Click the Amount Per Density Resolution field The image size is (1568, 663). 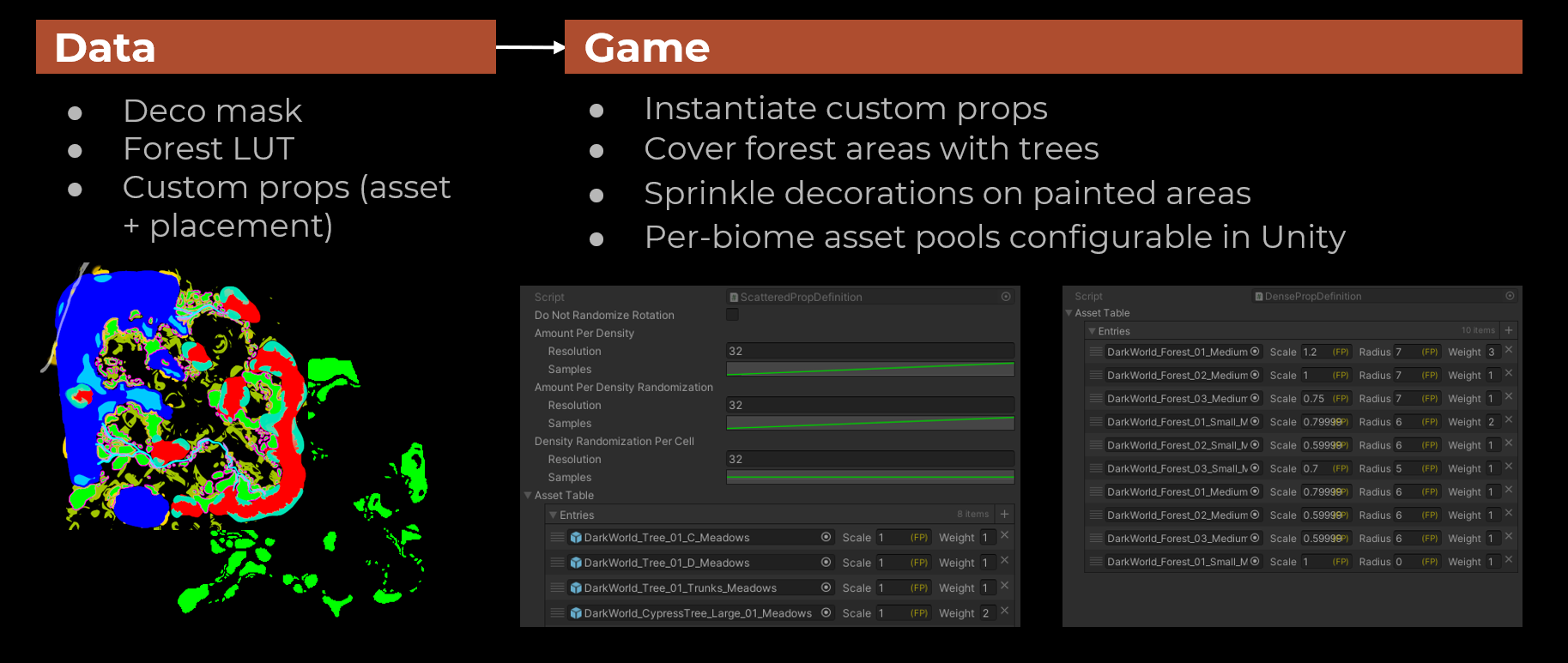tap(869, 351)
